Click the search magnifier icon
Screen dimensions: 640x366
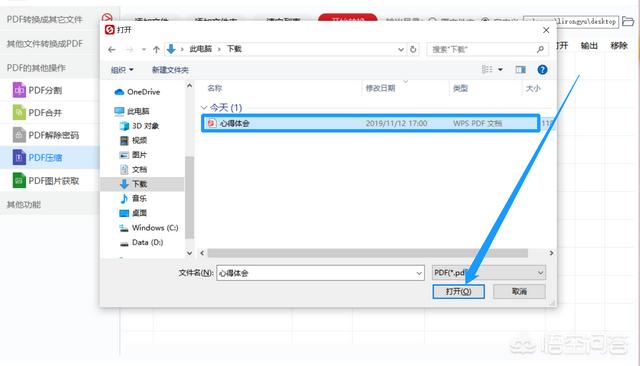[x=540, y=49]
